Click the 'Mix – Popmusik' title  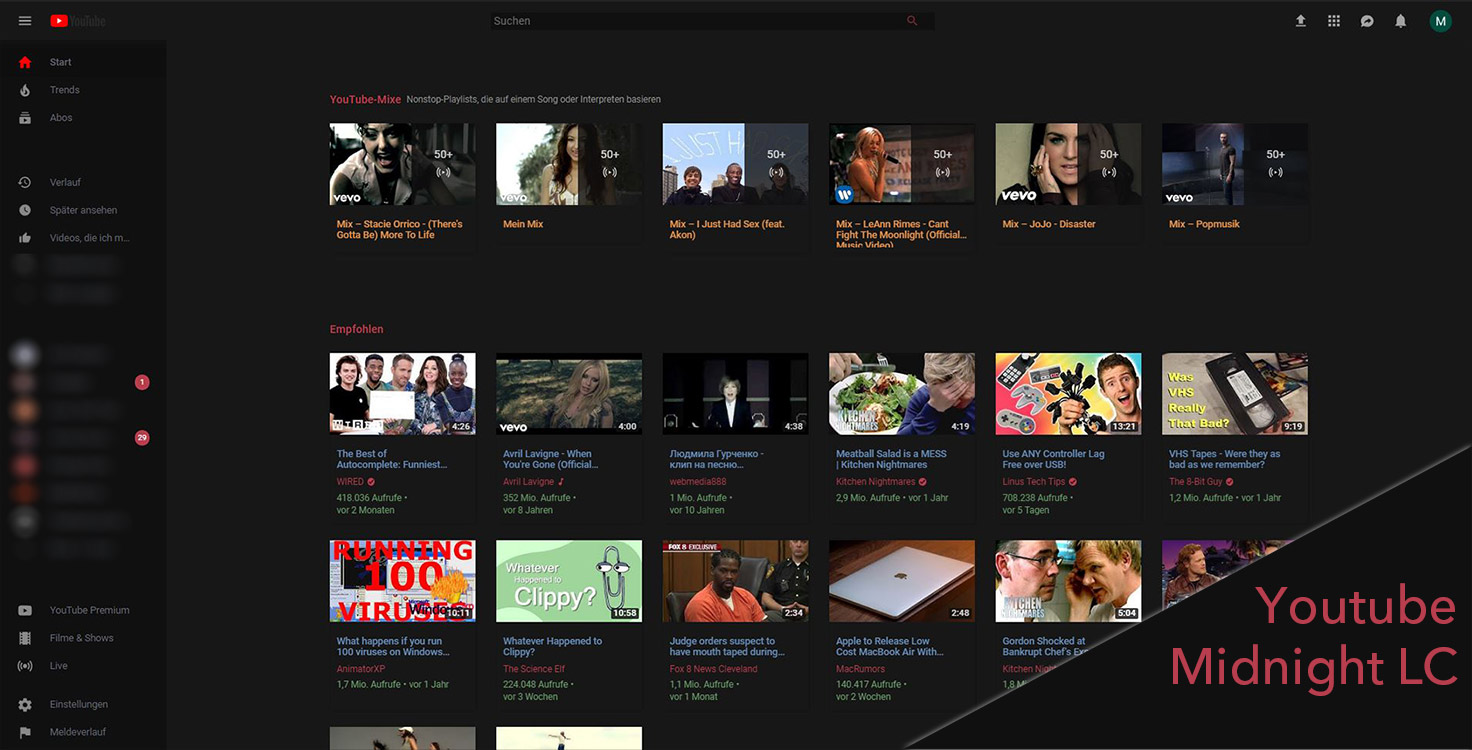(1204, 224)
